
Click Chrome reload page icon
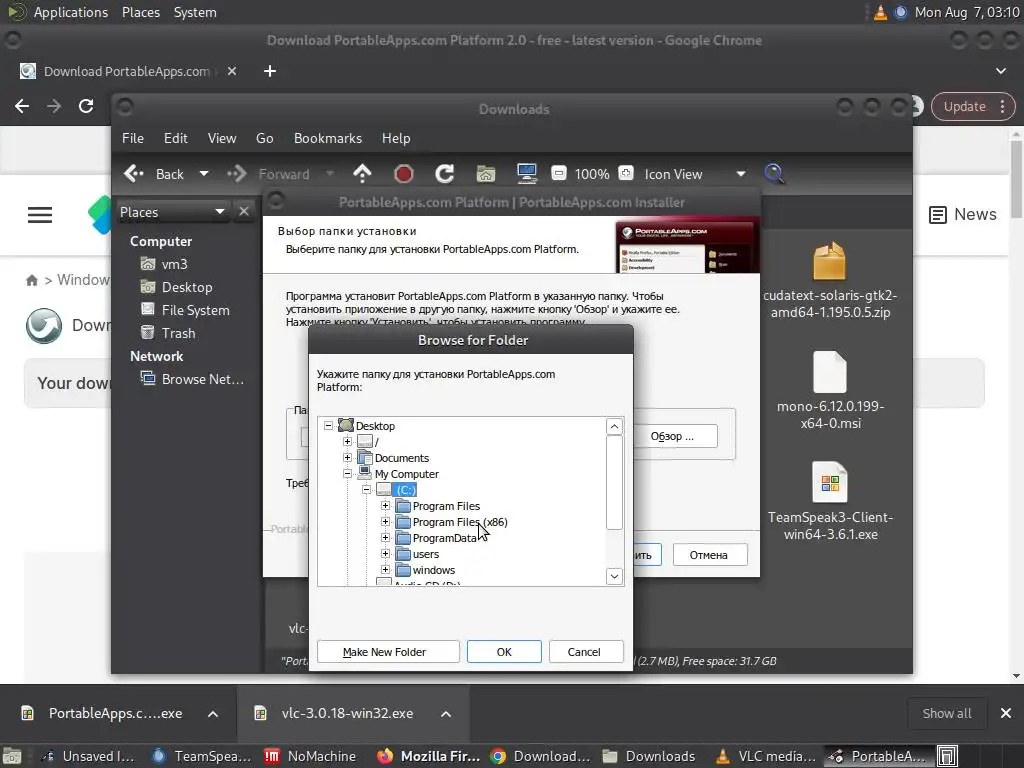(86, 106)
